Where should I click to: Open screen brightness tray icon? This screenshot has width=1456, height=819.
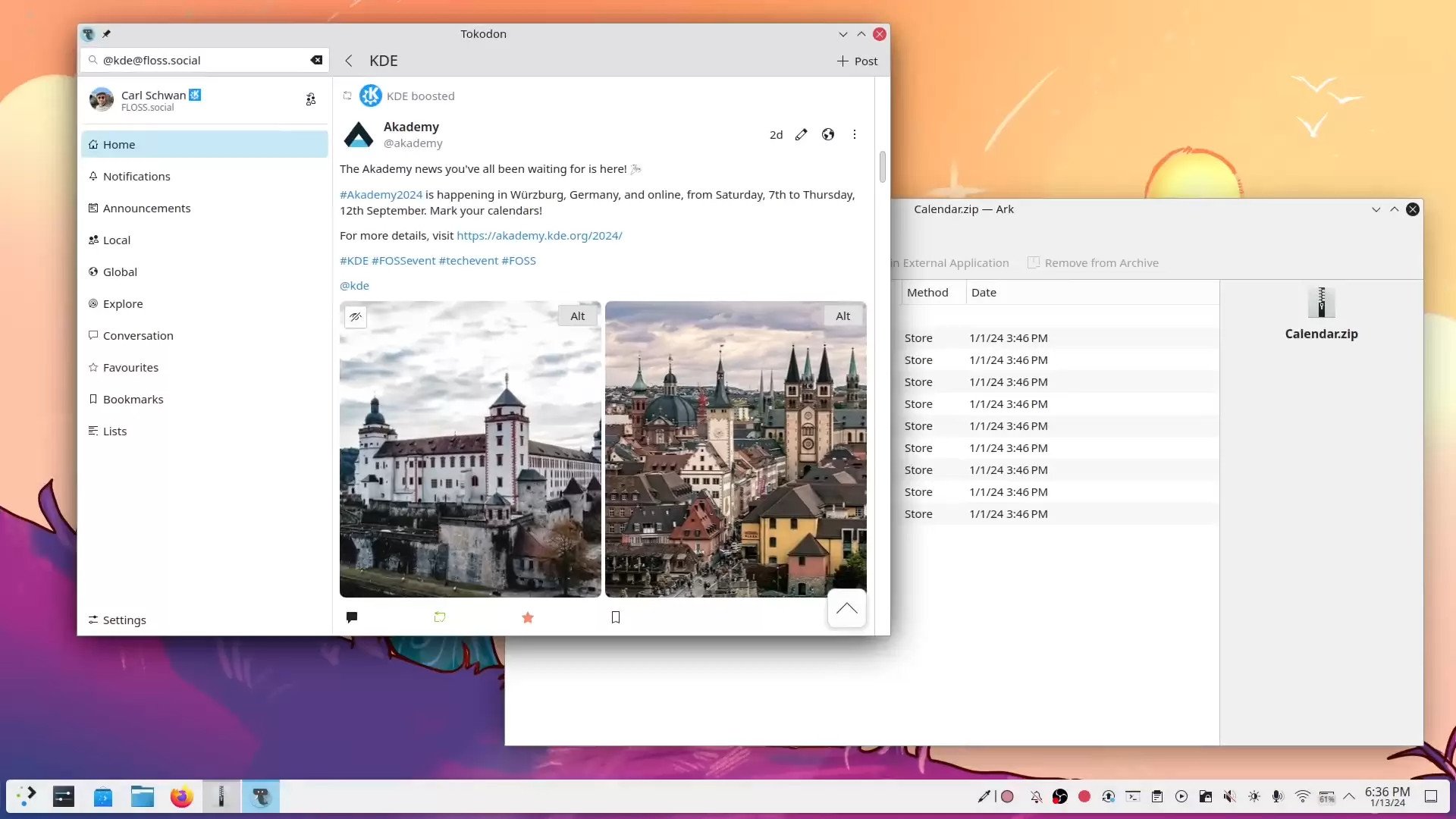click(1254, 796)
